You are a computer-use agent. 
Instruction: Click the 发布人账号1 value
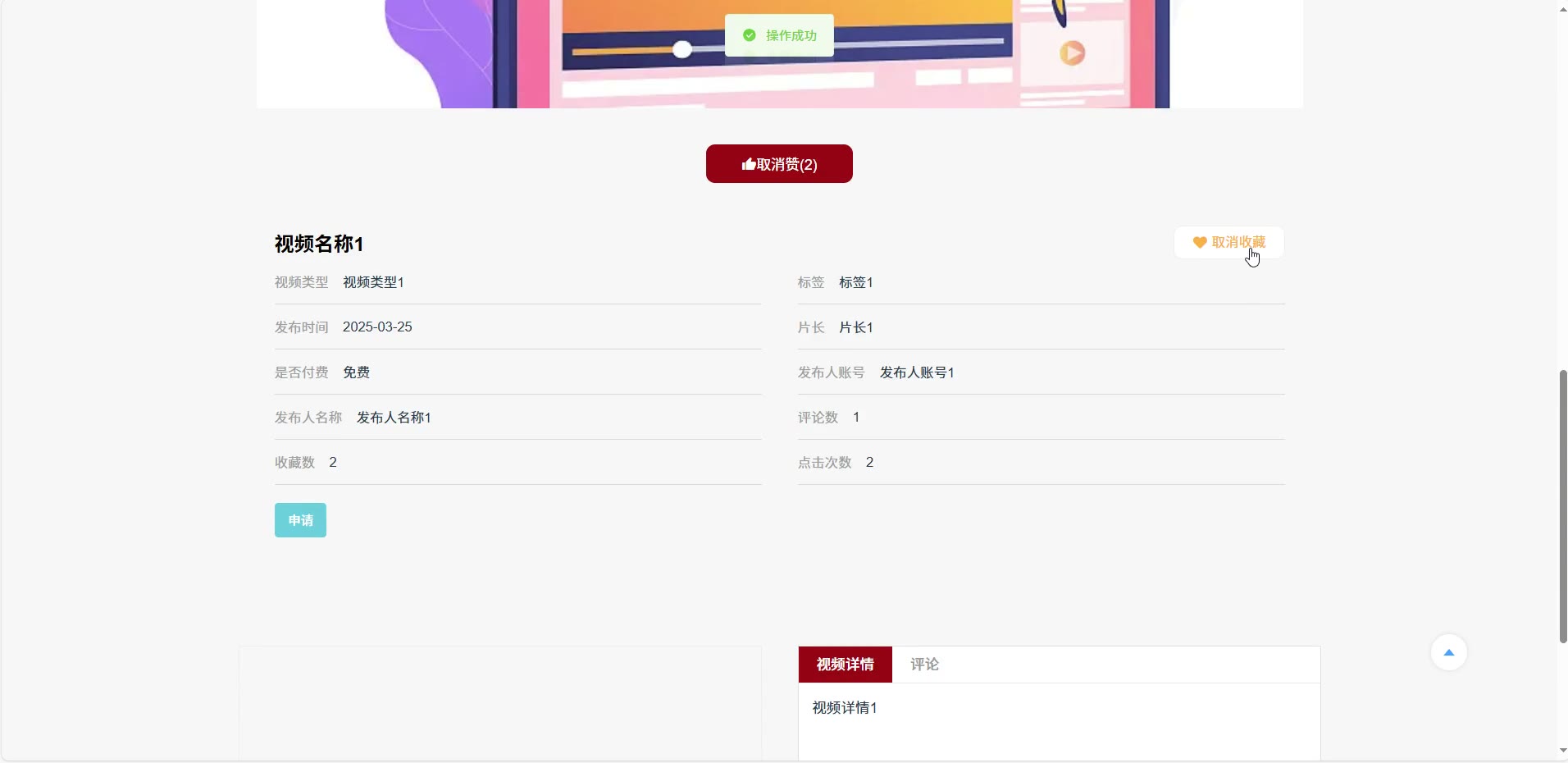click(x=917, y=372)
